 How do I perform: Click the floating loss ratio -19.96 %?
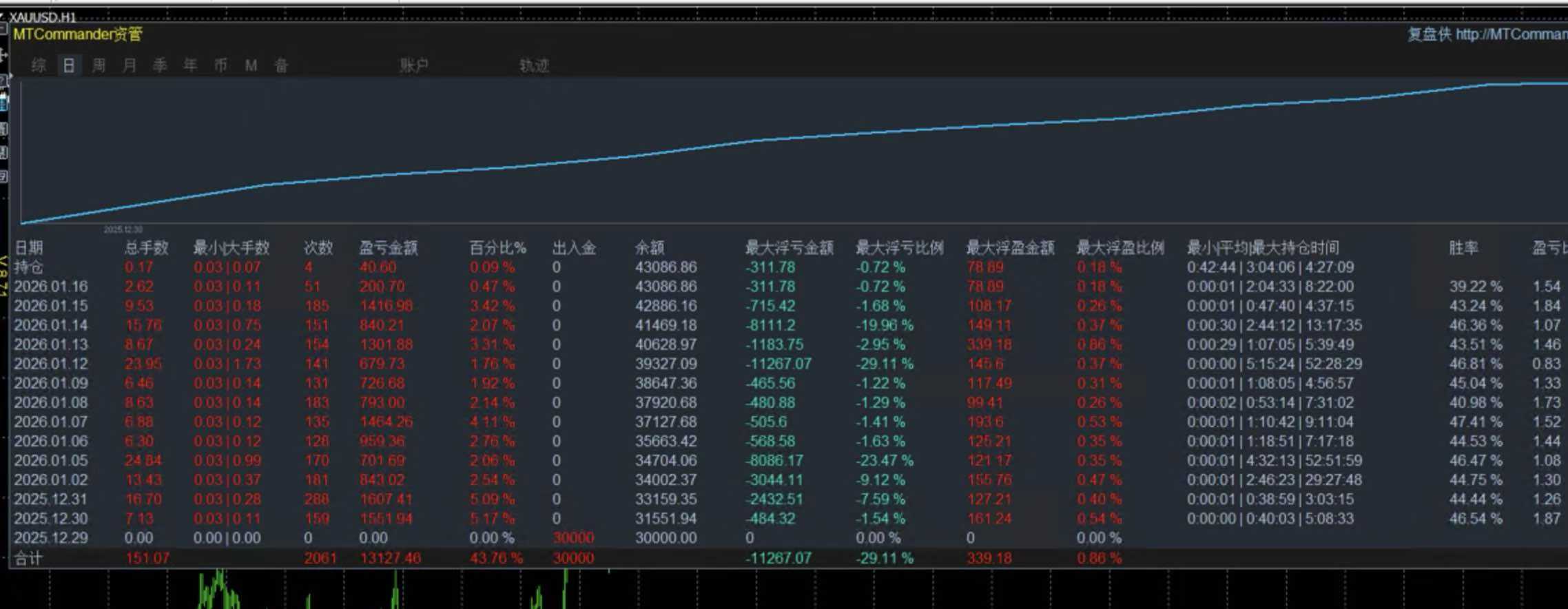coord(885,325)
